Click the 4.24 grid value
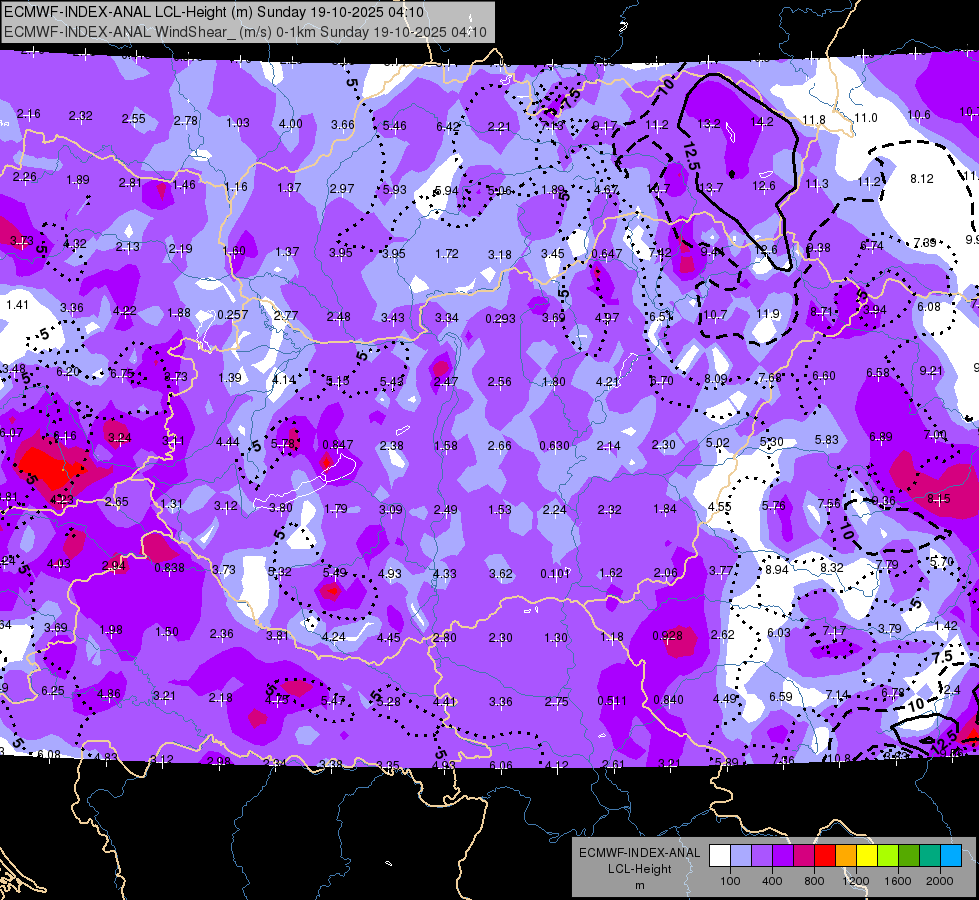The image size is (979, 900). 333,636
